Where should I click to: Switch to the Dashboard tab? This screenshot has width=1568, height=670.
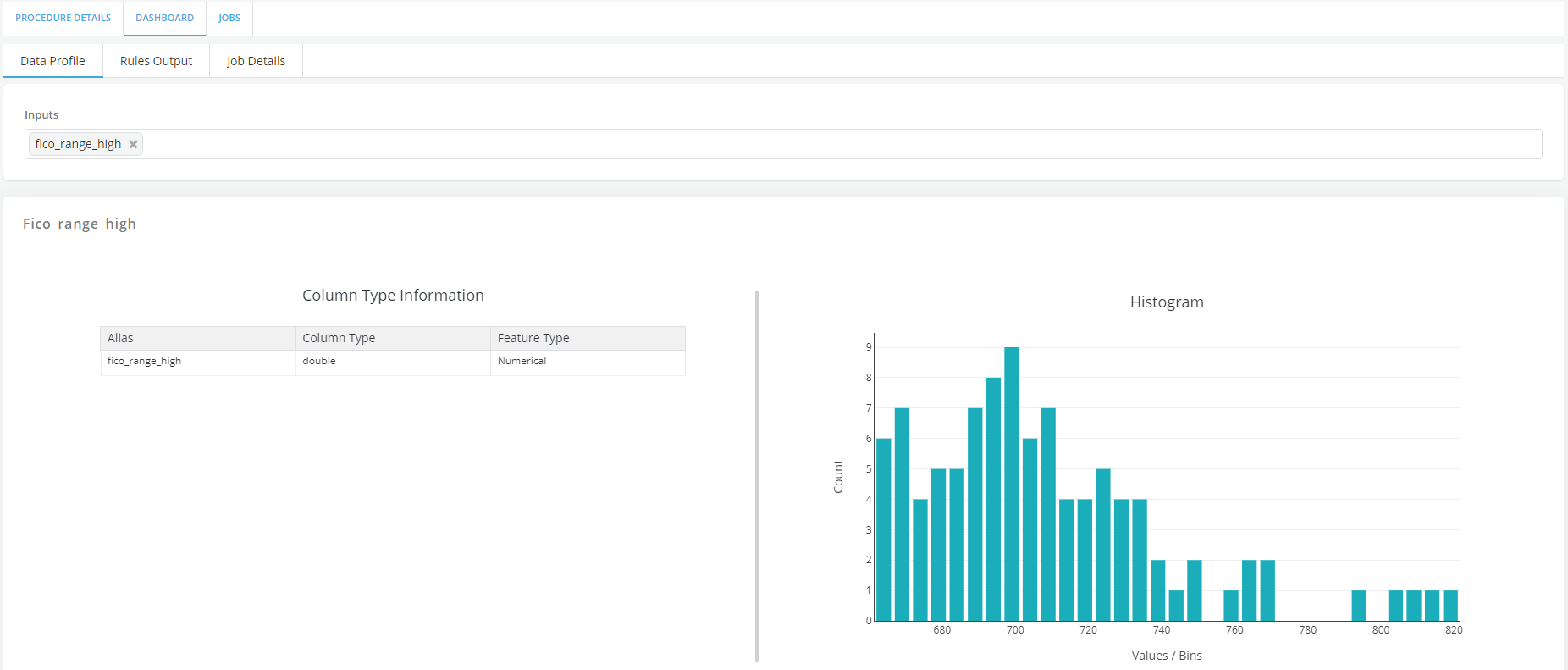click(164, 18)
